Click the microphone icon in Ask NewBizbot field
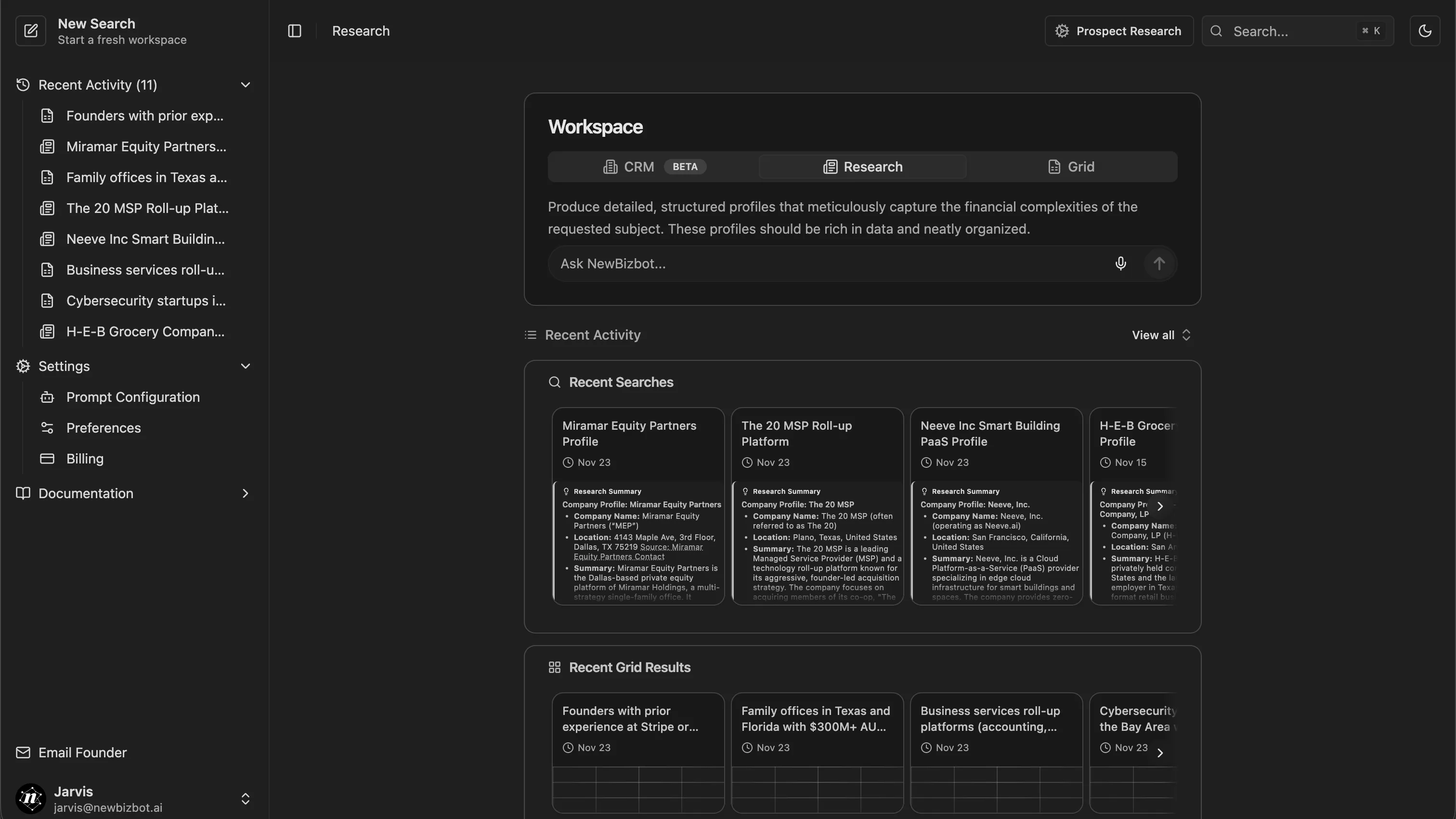Image resolution: width=1456 pixels, height=819 pixels. coord(1120,263)
